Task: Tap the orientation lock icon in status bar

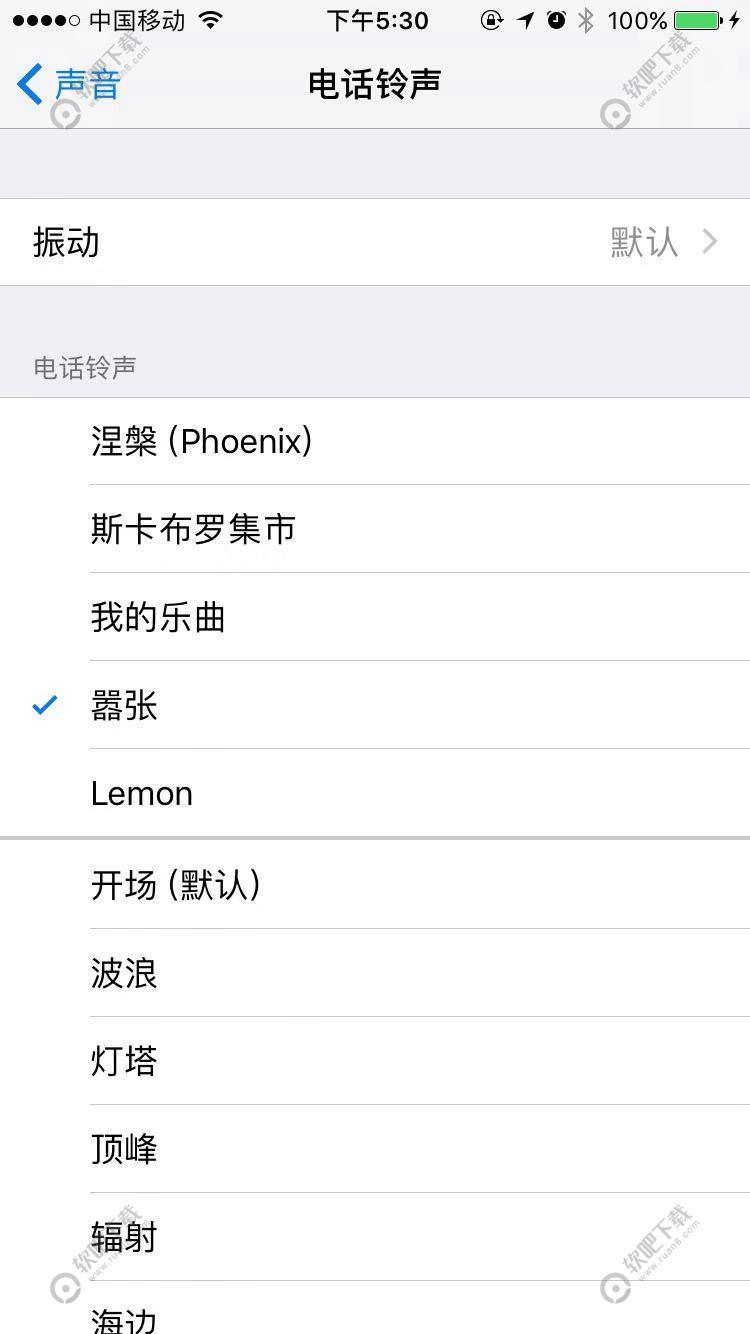Action: pyautogui.click(x=492, y=20)
